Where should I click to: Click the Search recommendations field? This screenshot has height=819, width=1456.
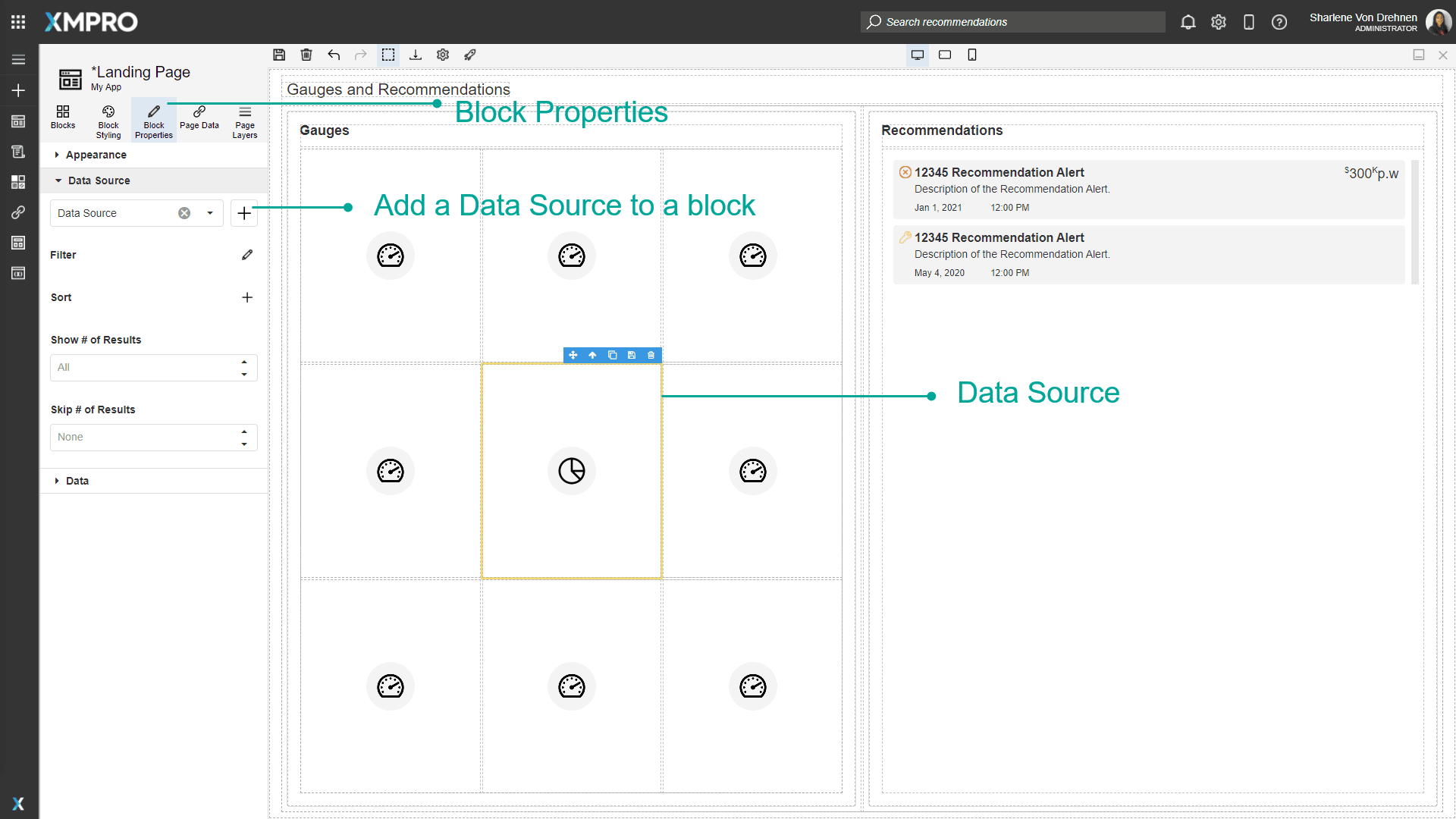coord(1012,22)
